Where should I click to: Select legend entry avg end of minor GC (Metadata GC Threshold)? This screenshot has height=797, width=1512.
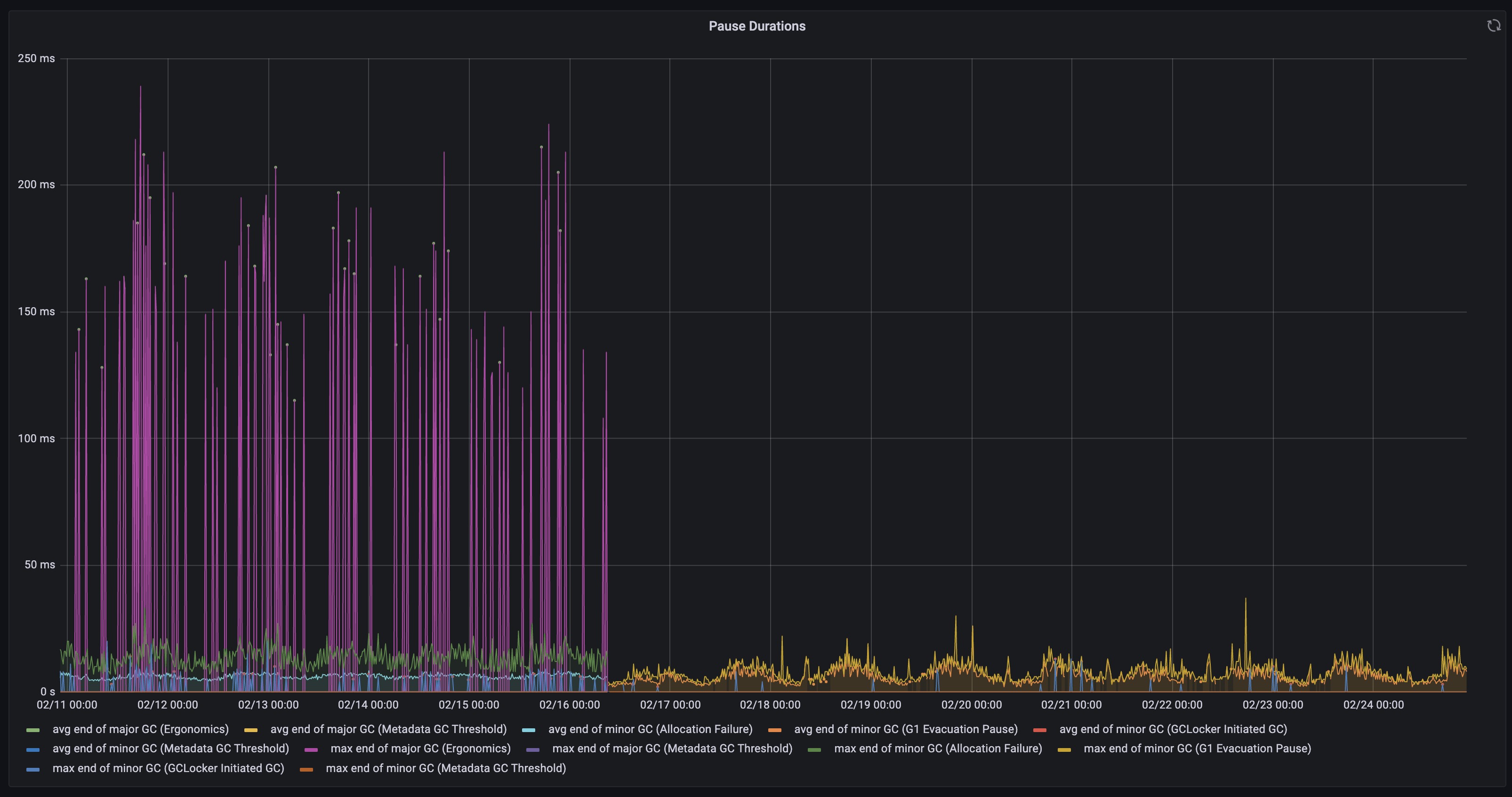pos(171,749)
